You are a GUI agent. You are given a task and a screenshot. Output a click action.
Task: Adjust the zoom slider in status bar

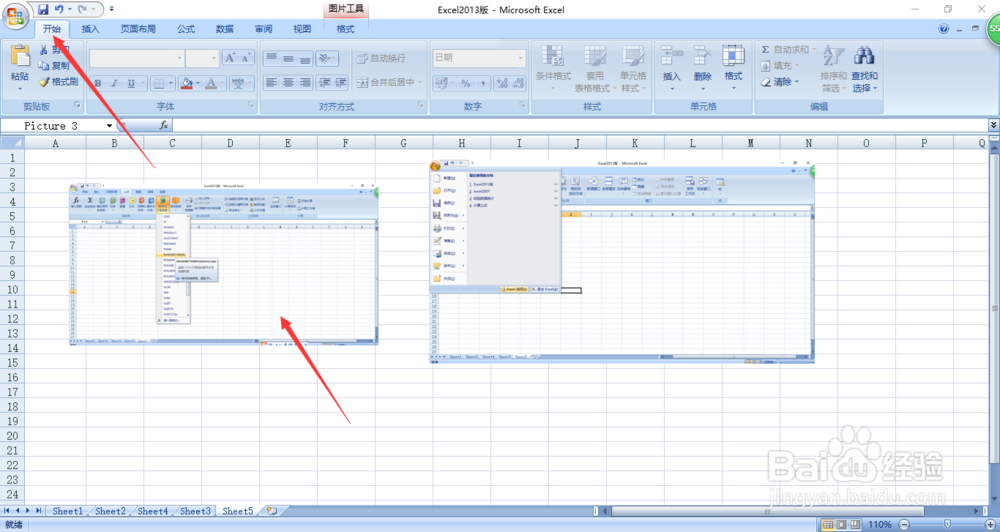(947, 524)
